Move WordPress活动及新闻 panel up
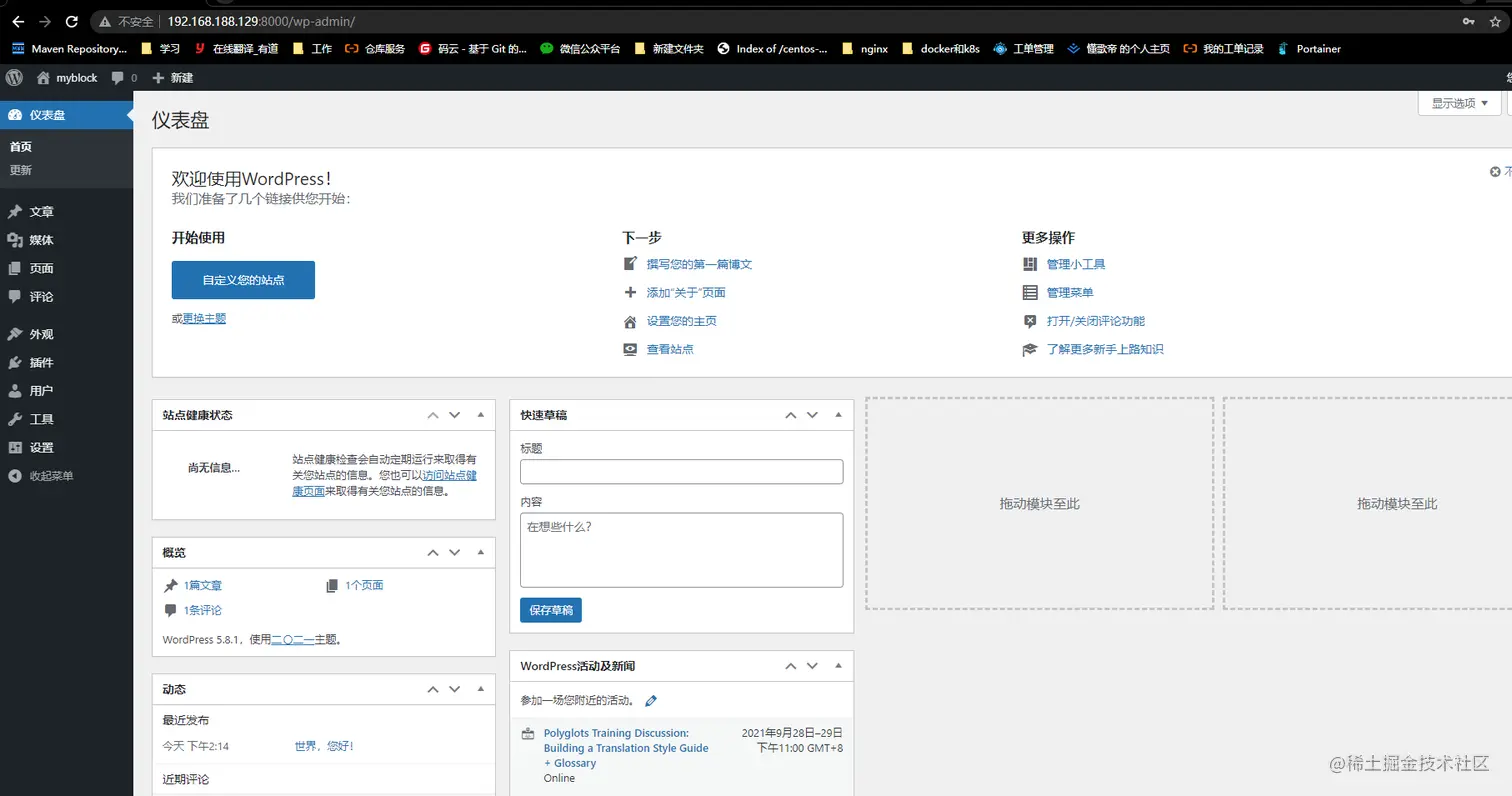The image size is (1512, 796). 791,665
